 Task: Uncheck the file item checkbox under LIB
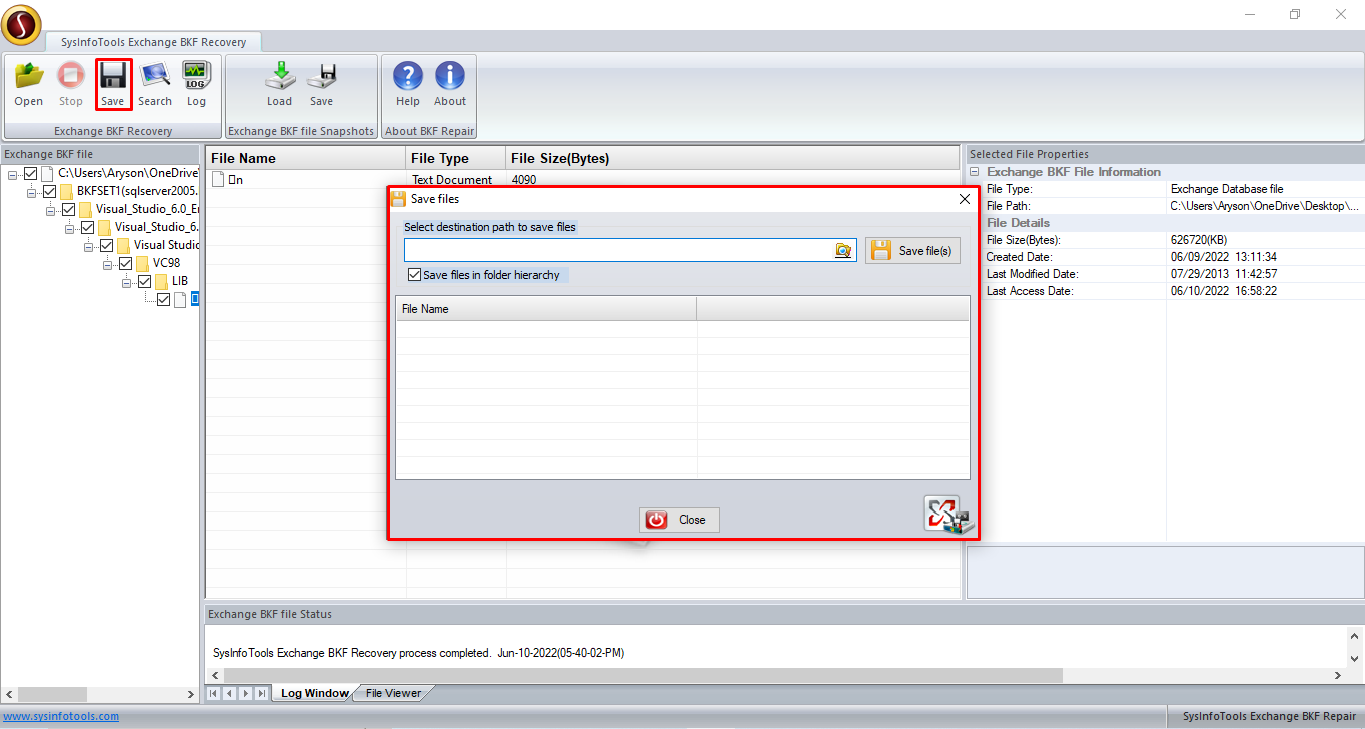163,299
